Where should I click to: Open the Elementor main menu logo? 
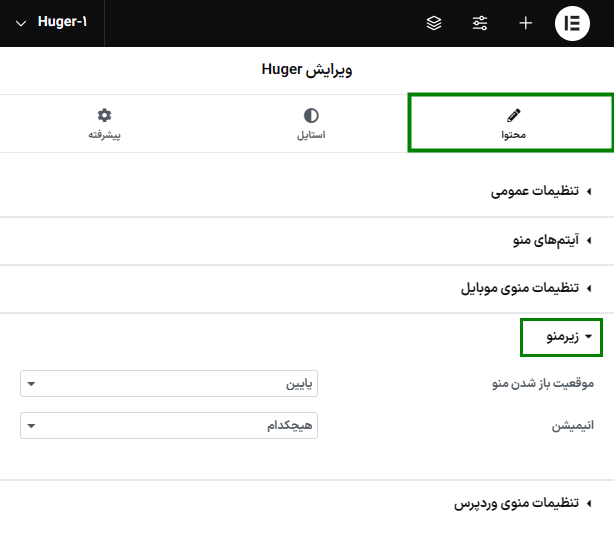pos(572,23)
